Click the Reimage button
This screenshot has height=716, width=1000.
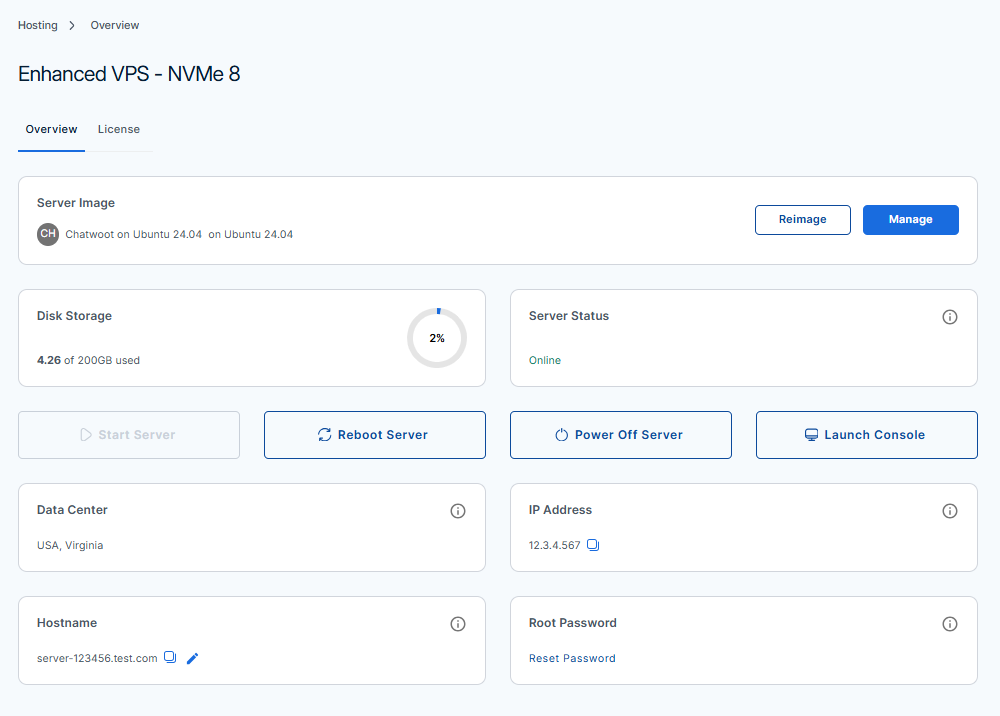[802, 220]
